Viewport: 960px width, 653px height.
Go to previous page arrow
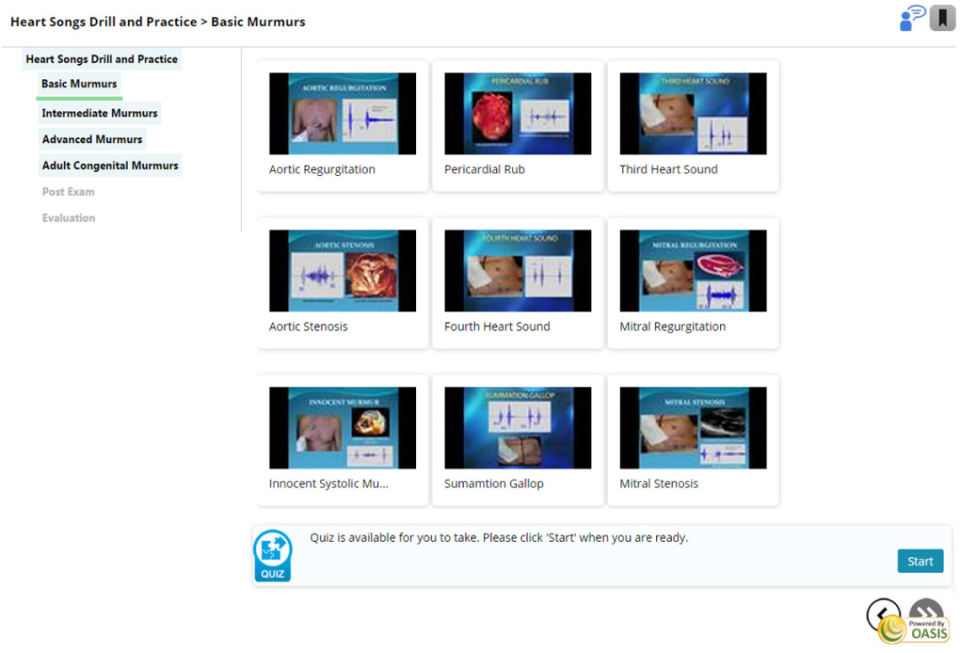tap(882, 614)
